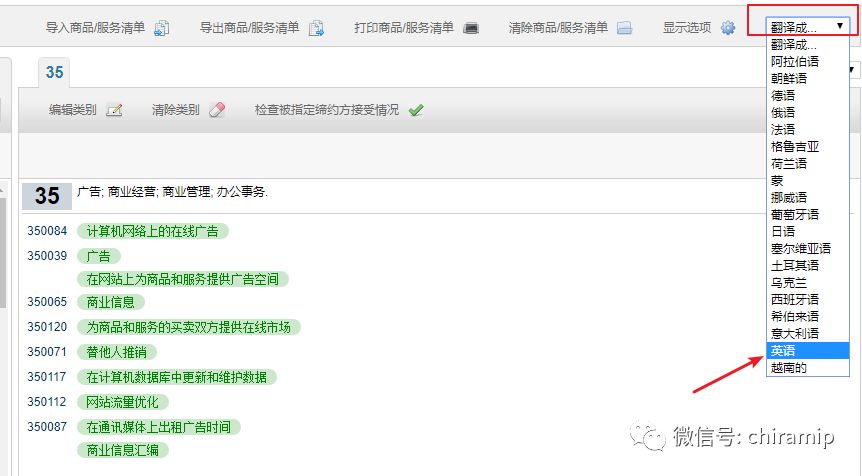Select 格鲁吉亚 in translate list

tap(807, 147)
